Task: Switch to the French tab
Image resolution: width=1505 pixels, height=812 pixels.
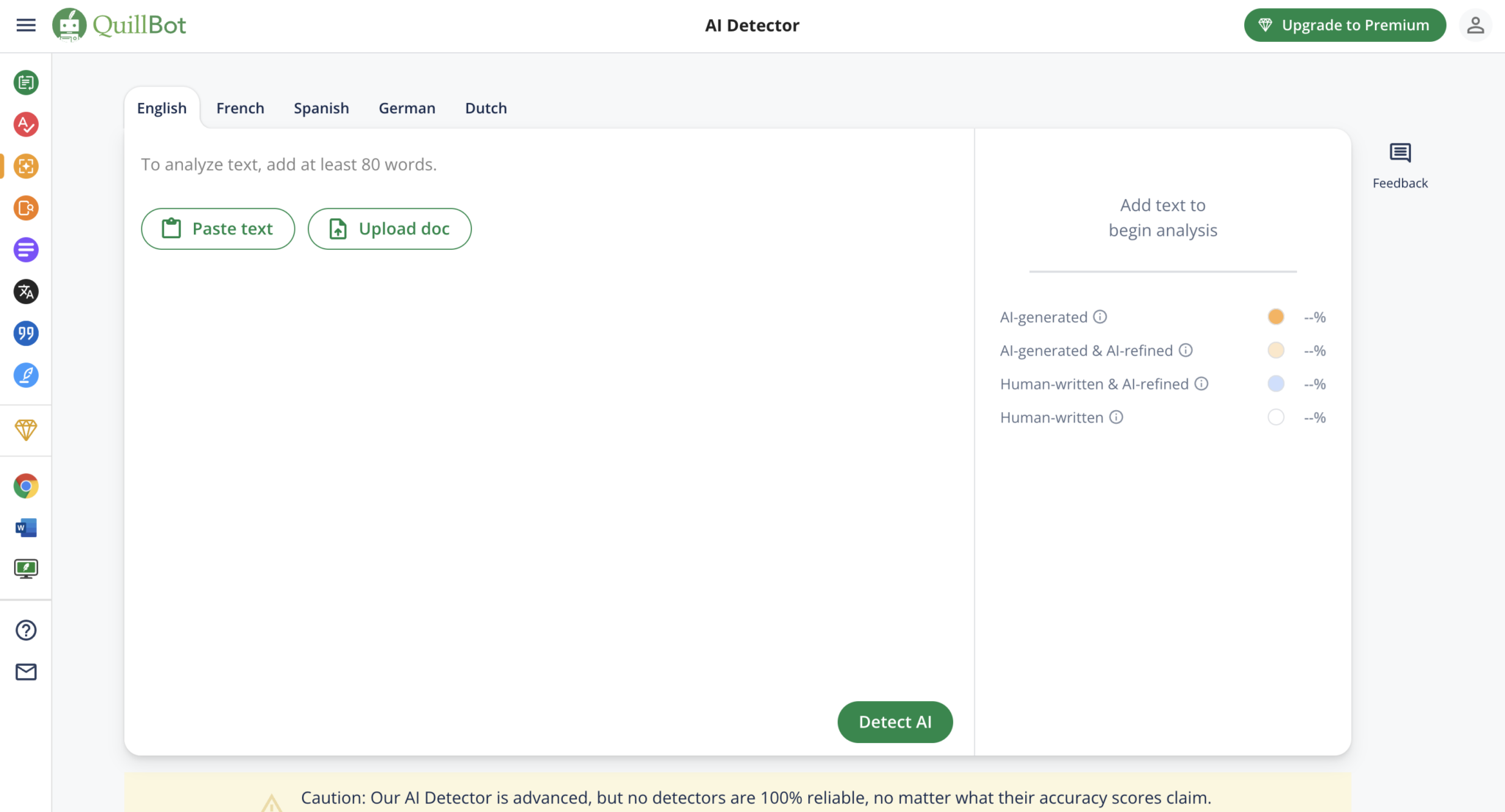Action: [240, 108]
